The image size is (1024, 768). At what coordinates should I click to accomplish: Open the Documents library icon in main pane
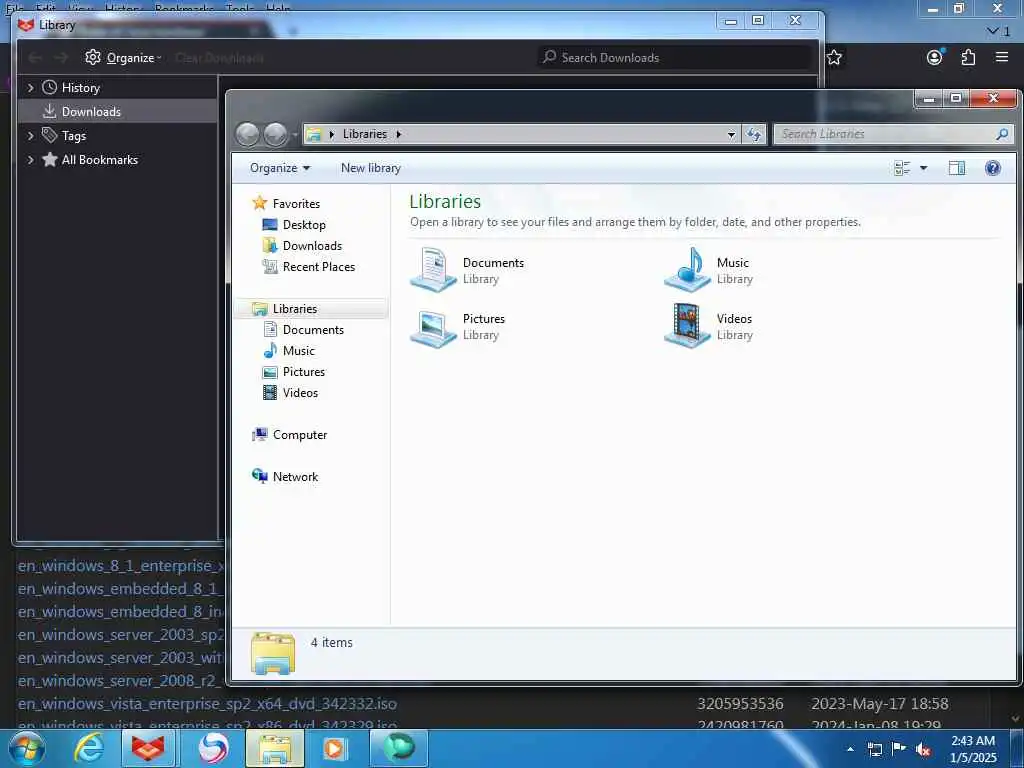pos(433,270)
